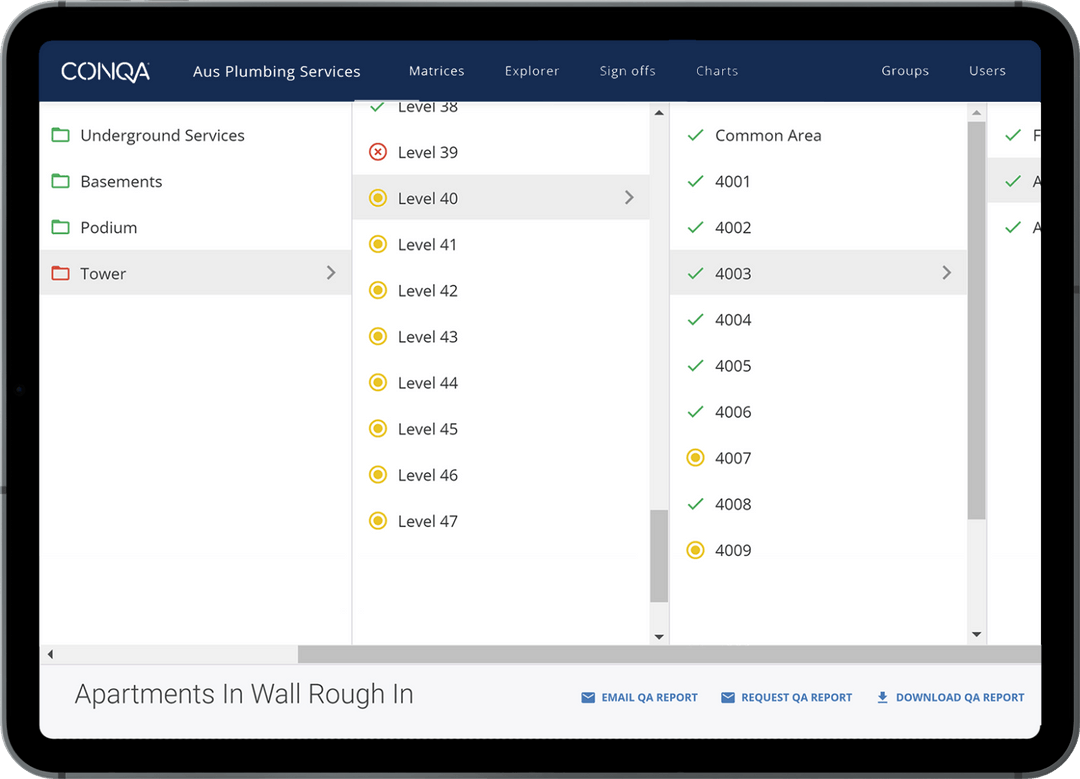This screenshot has width=1080, height=779.
Task: Click the levels list scroll-down arrow
Action: coord(659,636)
